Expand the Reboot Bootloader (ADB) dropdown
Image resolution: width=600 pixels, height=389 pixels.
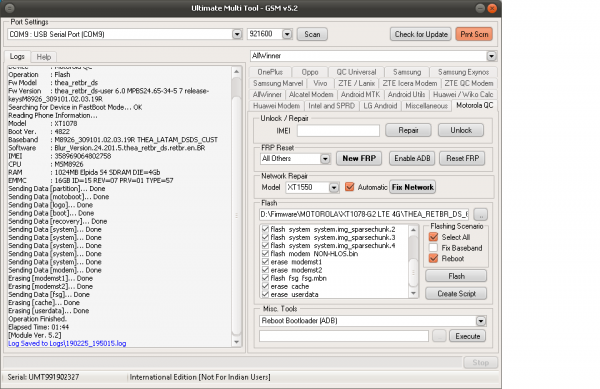coord(481,321)
